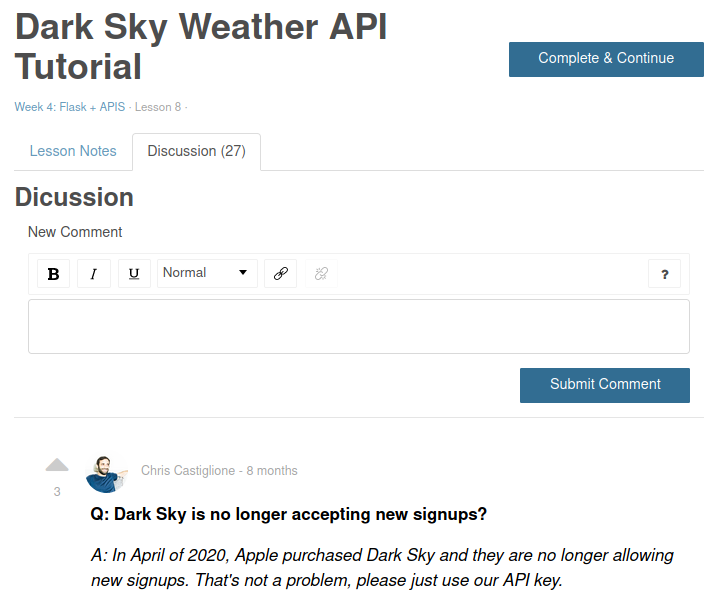Focus the new comment text area
The width and height of the screenshot is (717, 614).
359,326
